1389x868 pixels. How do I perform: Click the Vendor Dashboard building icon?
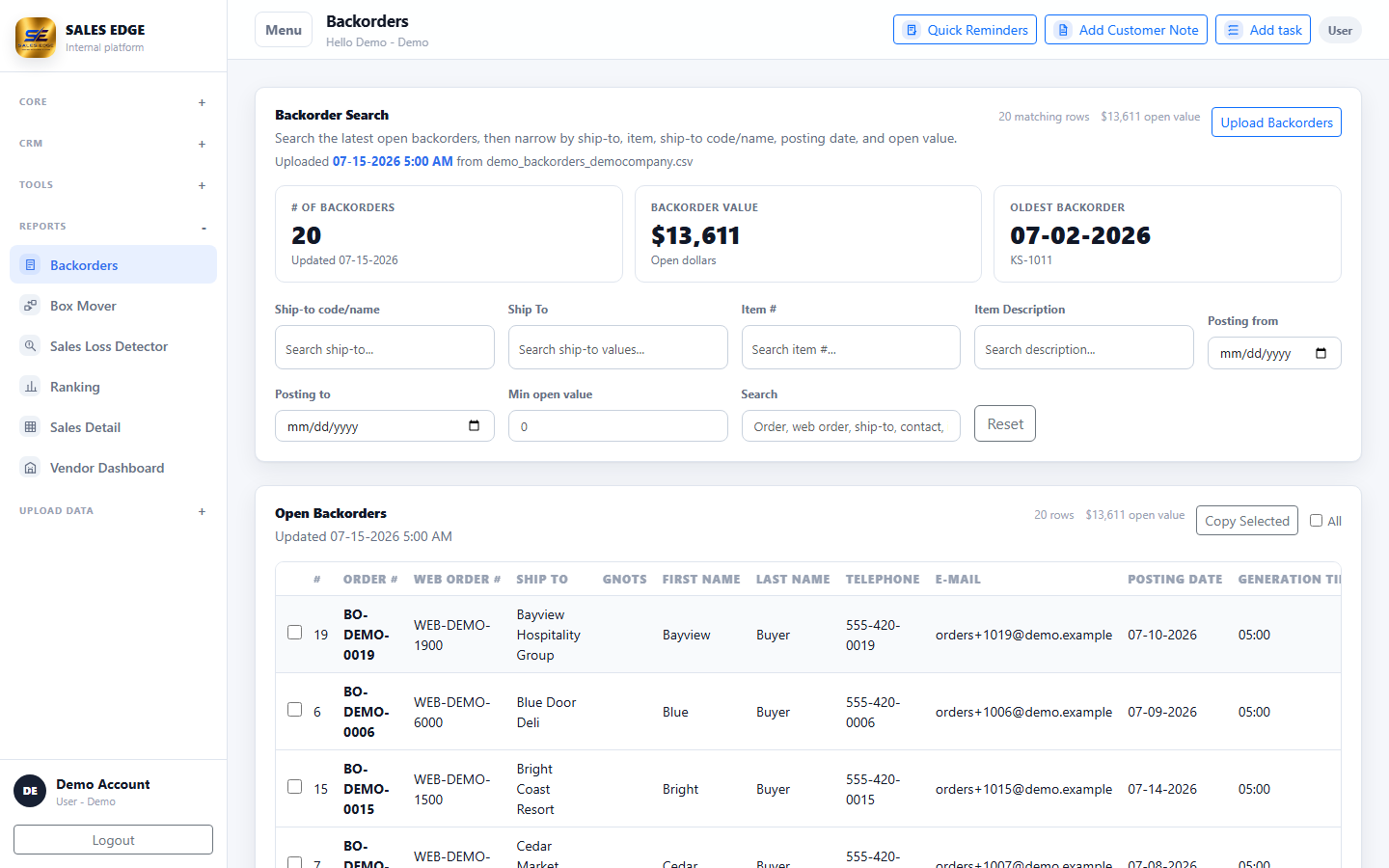pos(31,468)
